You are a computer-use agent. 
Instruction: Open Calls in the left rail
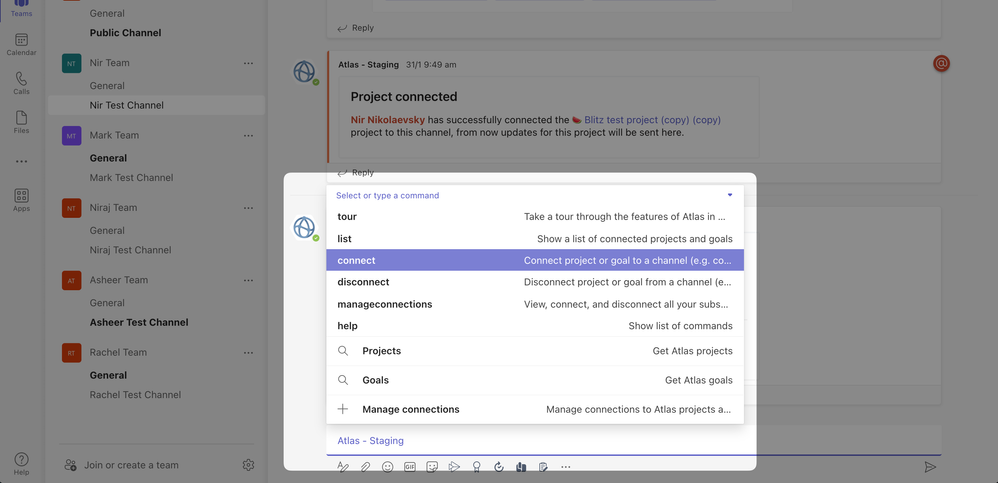(21, 83)
